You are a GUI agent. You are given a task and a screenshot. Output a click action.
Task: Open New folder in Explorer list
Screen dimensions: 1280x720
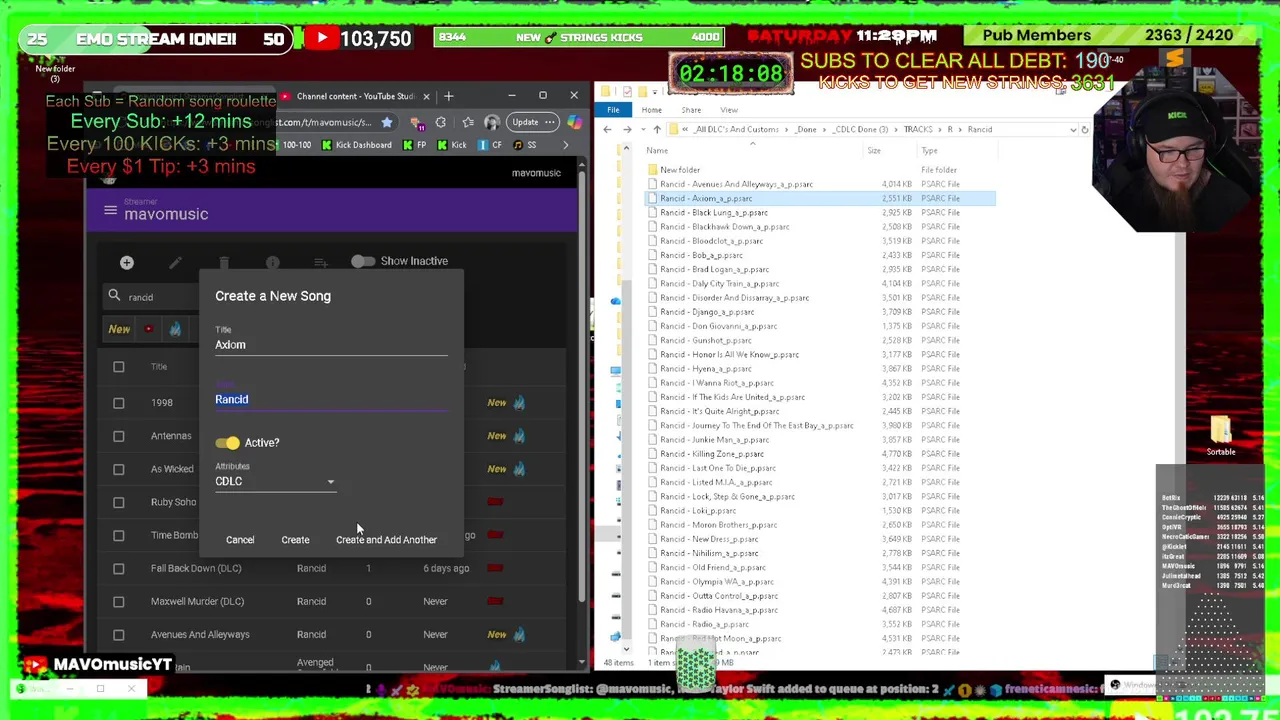point(679,170)
